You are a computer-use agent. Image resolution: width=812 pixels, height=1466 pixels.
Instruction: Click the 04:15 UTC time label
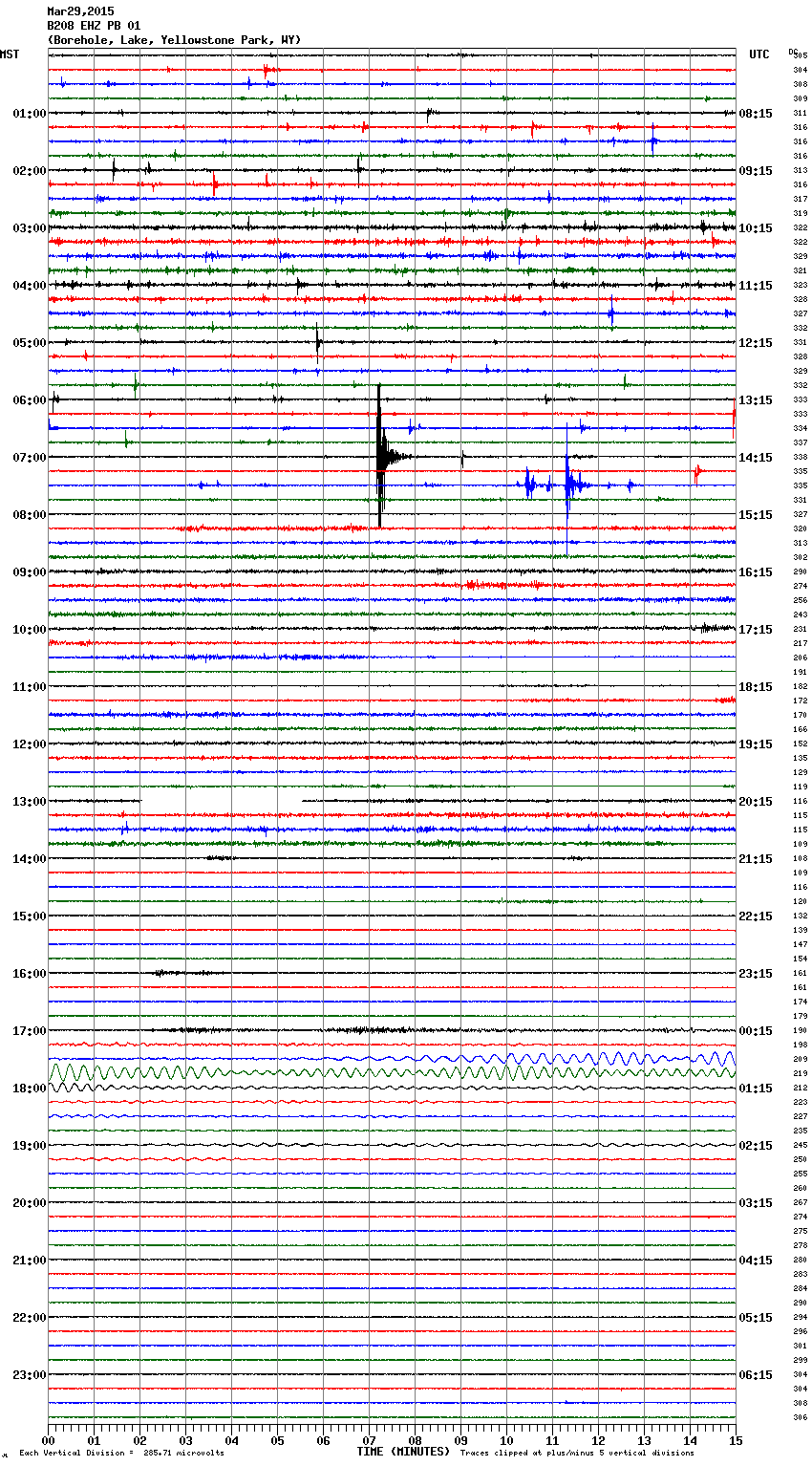(756, 1261)
